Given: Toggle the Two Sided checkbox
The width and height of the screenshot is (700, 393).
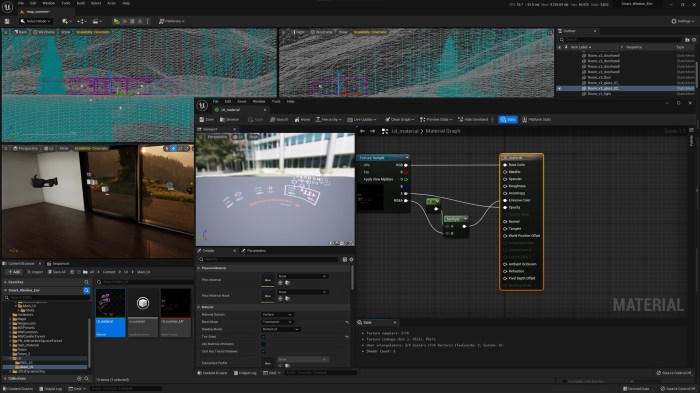Looking at the screenshot, I should click(263, 337).
